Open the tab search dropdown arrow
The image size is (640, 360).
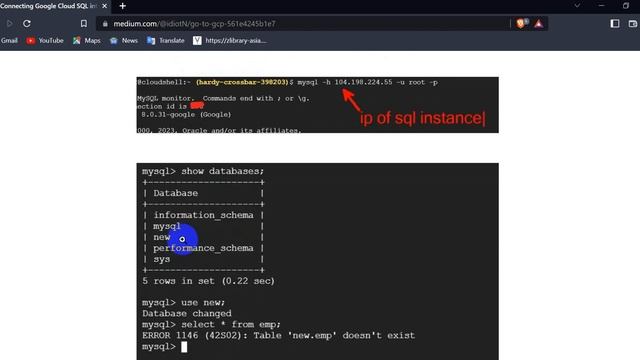[x=577, y=6]
